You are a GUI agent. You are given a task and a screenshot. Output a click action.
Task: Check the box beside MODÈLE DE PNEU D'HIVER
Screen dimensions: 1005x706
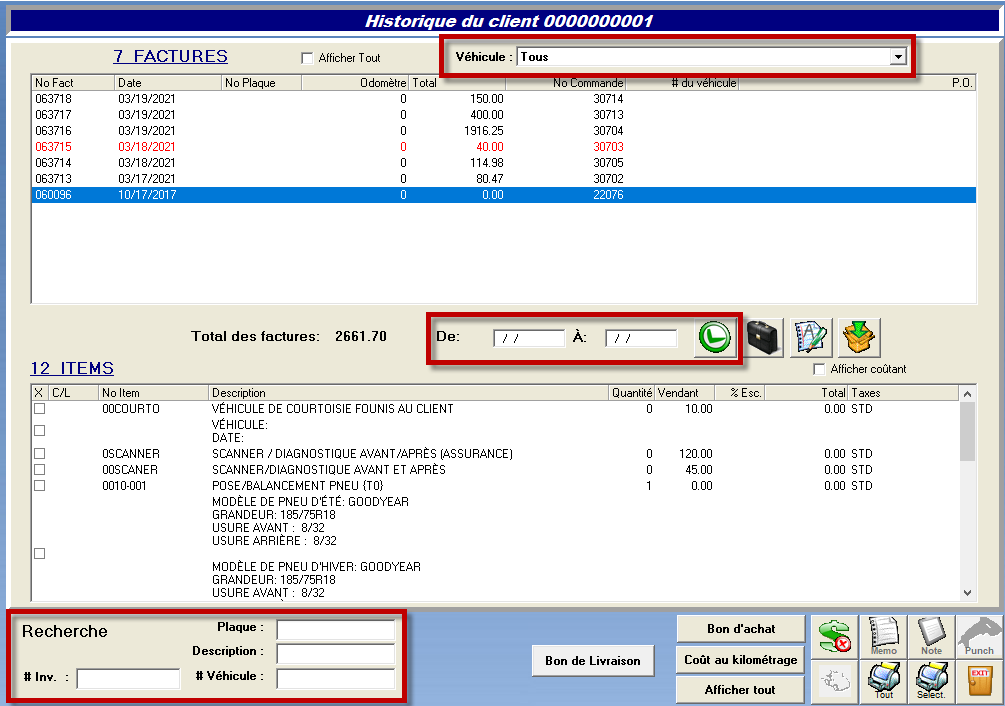coord(40,554)
